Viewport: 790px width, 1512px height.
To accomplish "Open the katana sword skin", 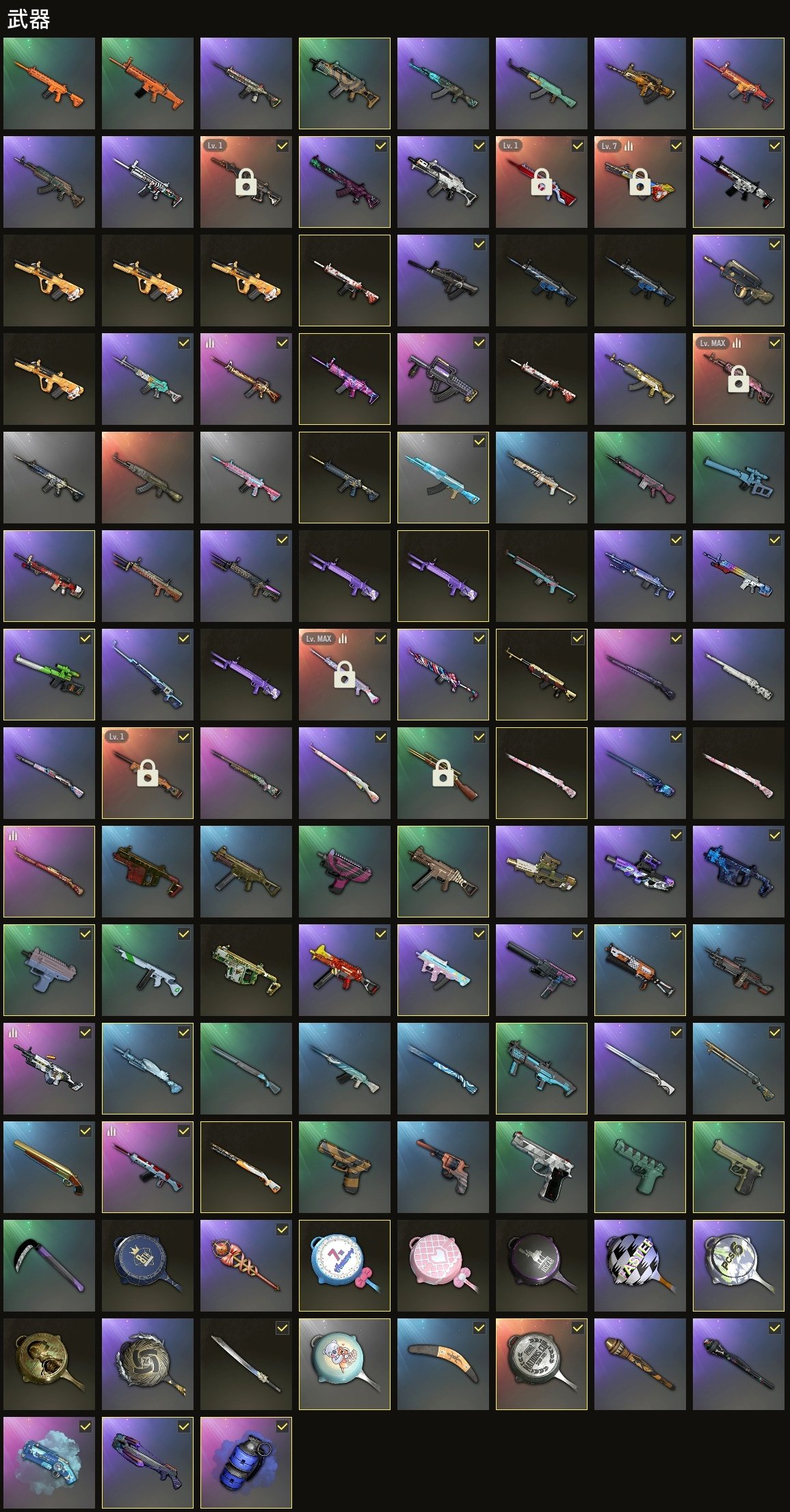I will pyautogui.click(x=246, y=1364).
